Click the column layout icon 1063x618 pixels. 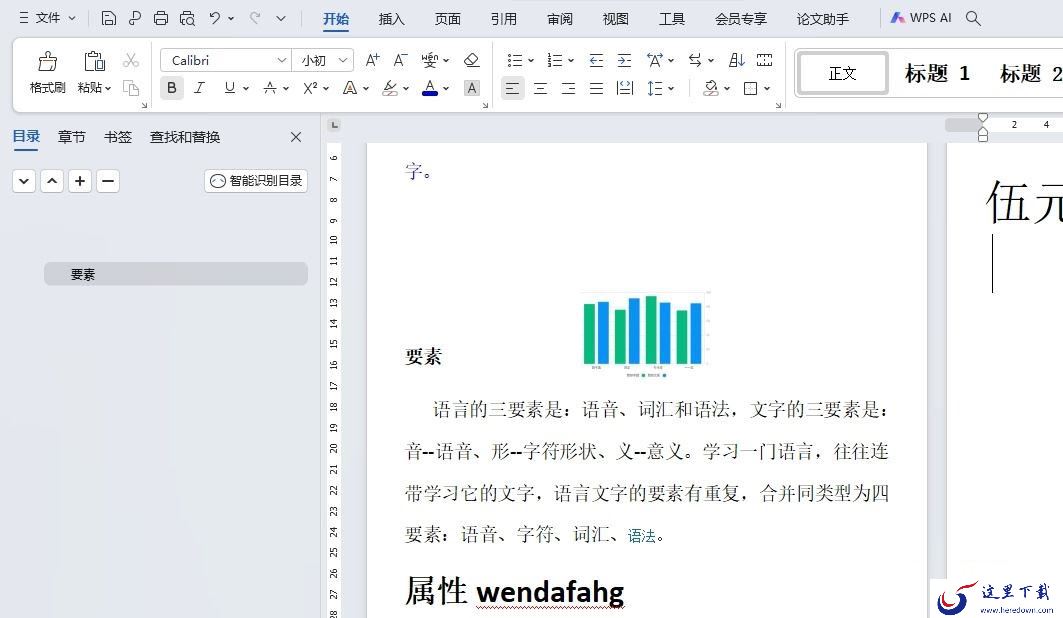(x=765, y=61)
